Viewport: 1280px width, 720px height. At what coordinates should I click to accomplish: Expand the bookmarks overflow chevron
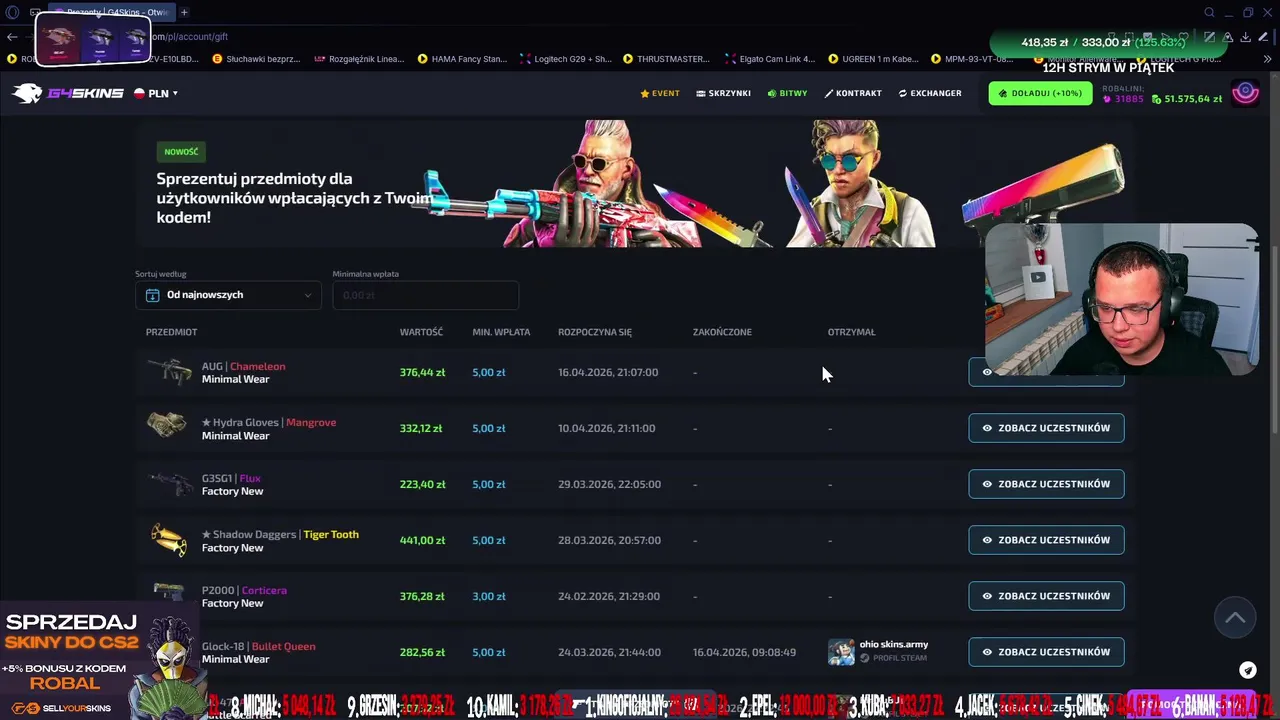click(x=1267, y=59)
